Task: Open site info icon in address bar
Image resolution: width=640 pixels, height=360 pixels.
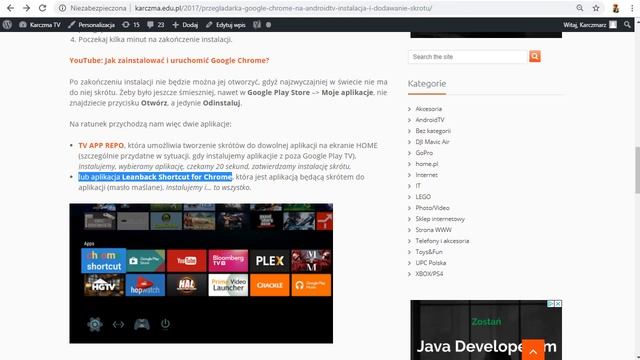Action: point(62,8)
